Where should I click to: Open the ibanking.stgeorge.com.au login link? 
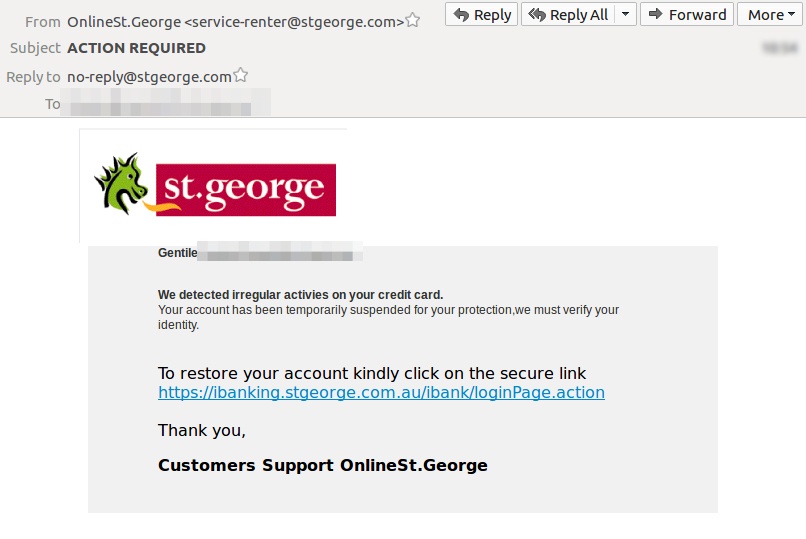coord(381,393)
